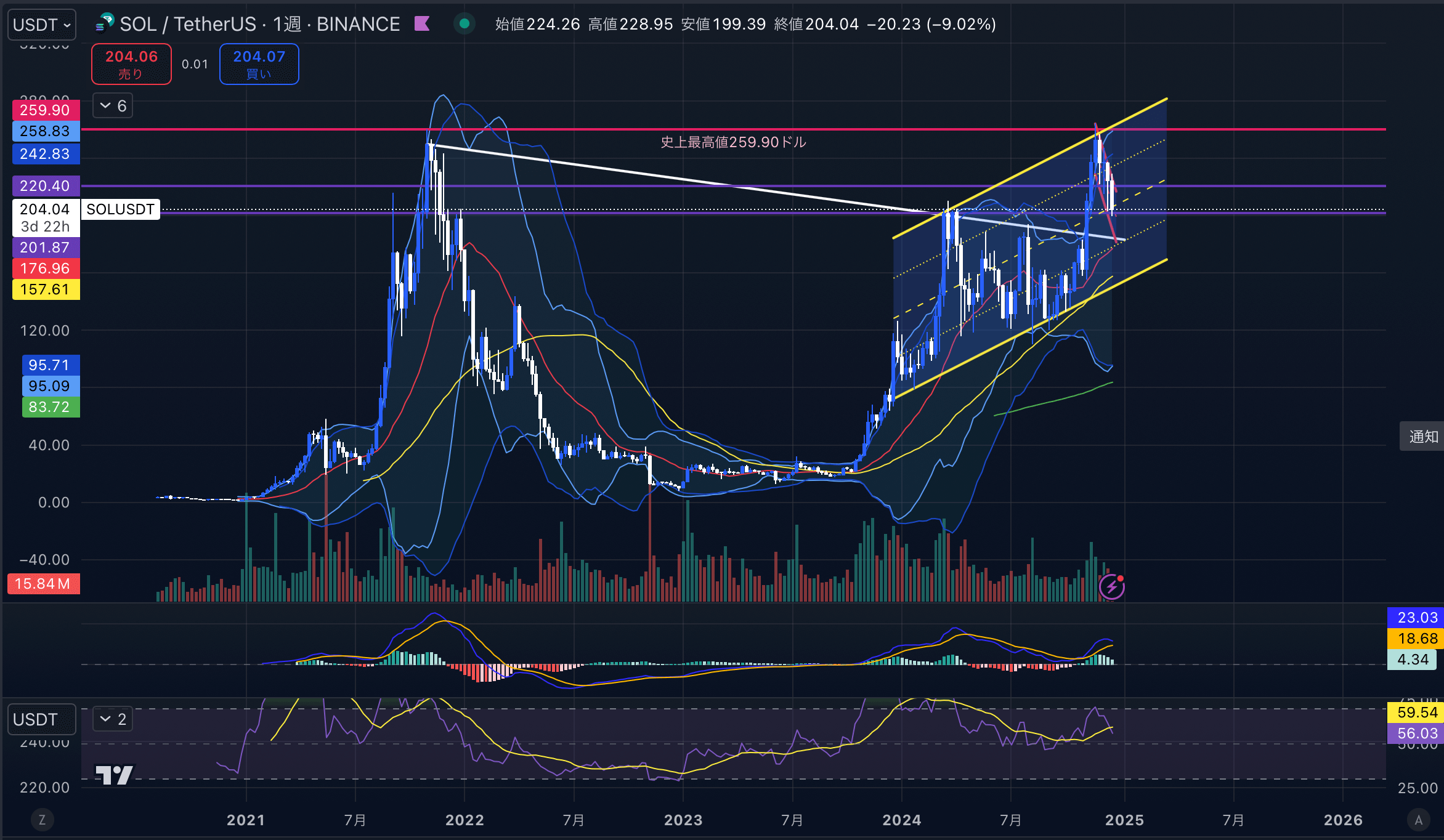Viewport: 1444px width, 840px height.
Task: Click the 2025 label on time axis
Action: tap(1124, 820)
